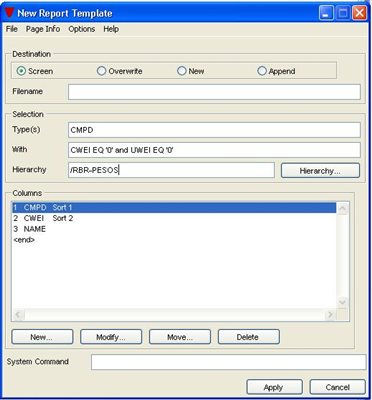
Task: Click the With expression field
Action: tap(214, 150)
